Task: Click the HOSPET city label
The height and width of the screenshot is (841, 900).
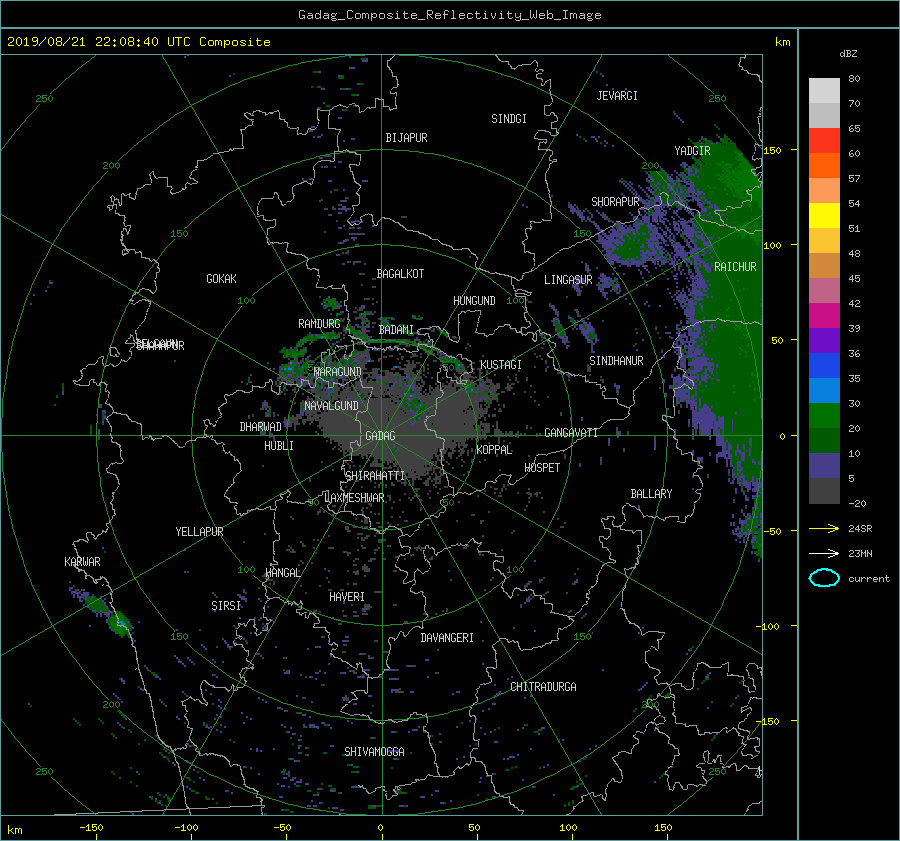Action: pyautogui.click(x=542, y=468)
